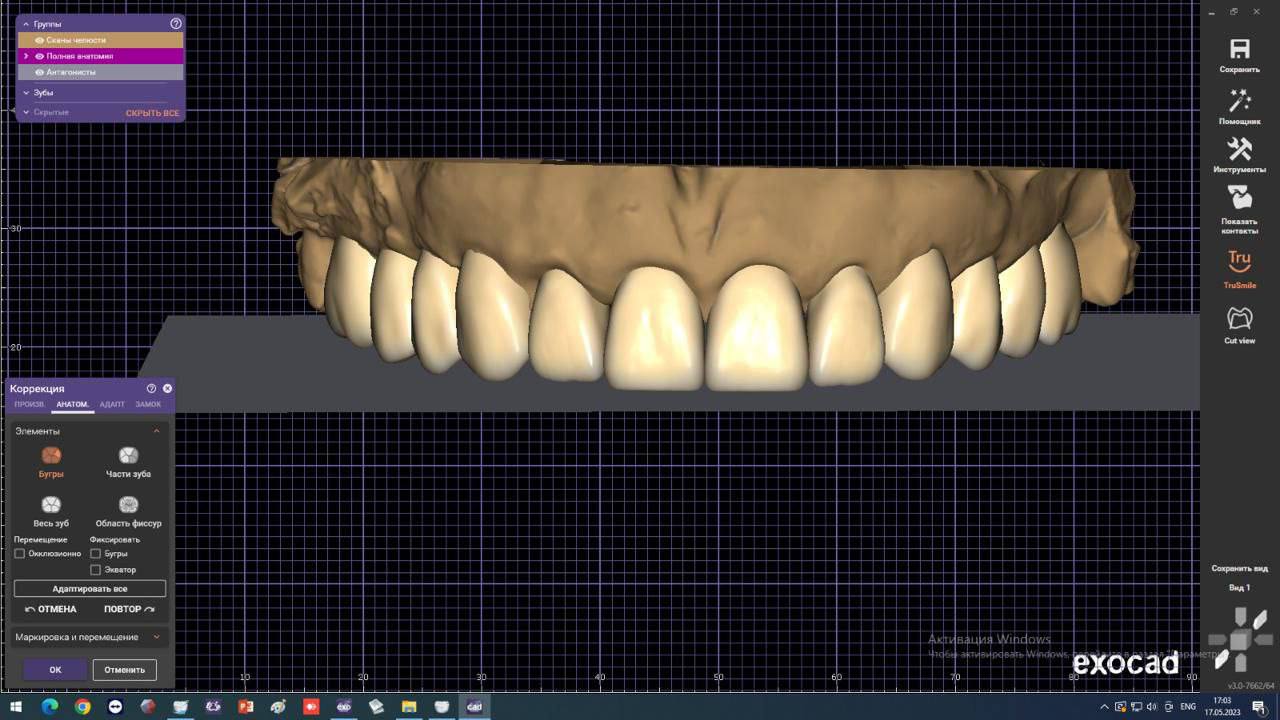This screenshot has height=720, width=1280.
Task: Open the Помощник wizard tool
Action: 1239,101
